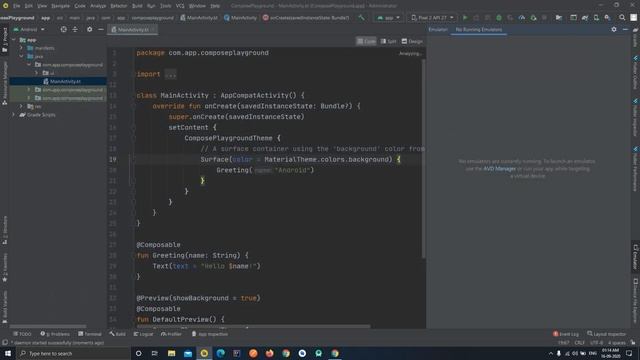
Task: Expand the folded import block
Action: (x=171, y=74)
